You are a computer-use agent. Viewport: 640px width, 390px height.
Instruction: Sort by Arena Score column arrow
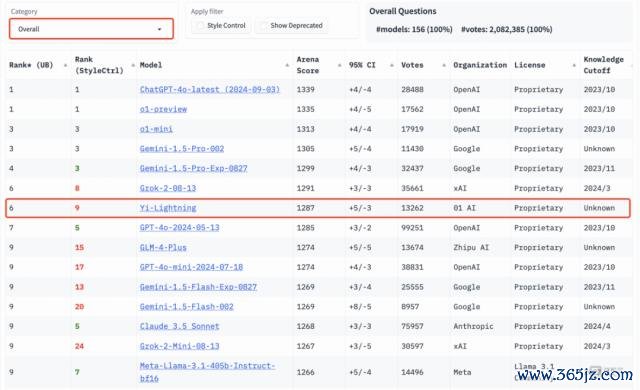(339, 65)
